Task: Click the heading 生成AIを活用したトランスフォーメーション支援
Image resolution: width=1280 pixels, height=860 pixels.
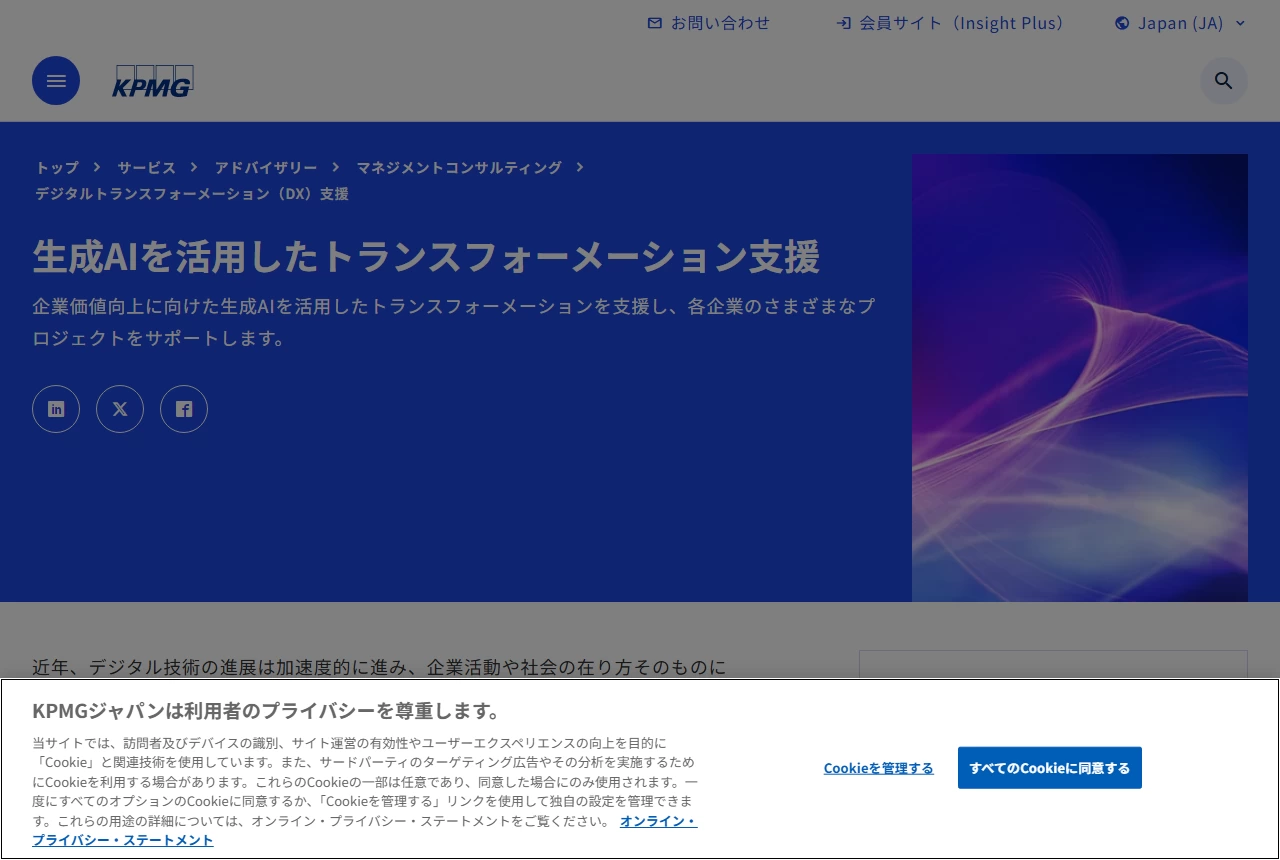Action: coord(426,257)
